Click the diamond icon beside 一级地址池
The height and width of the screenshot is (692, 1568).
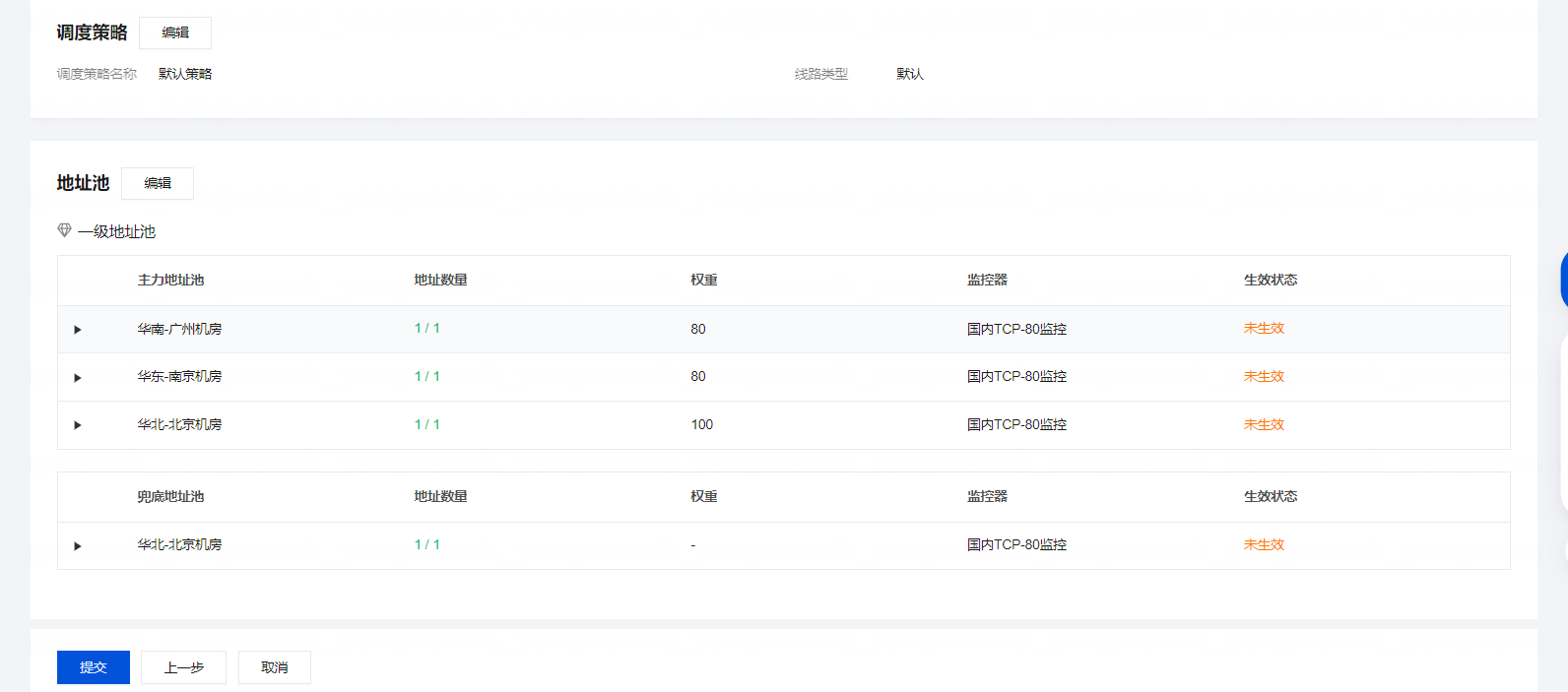coord(64,230)
